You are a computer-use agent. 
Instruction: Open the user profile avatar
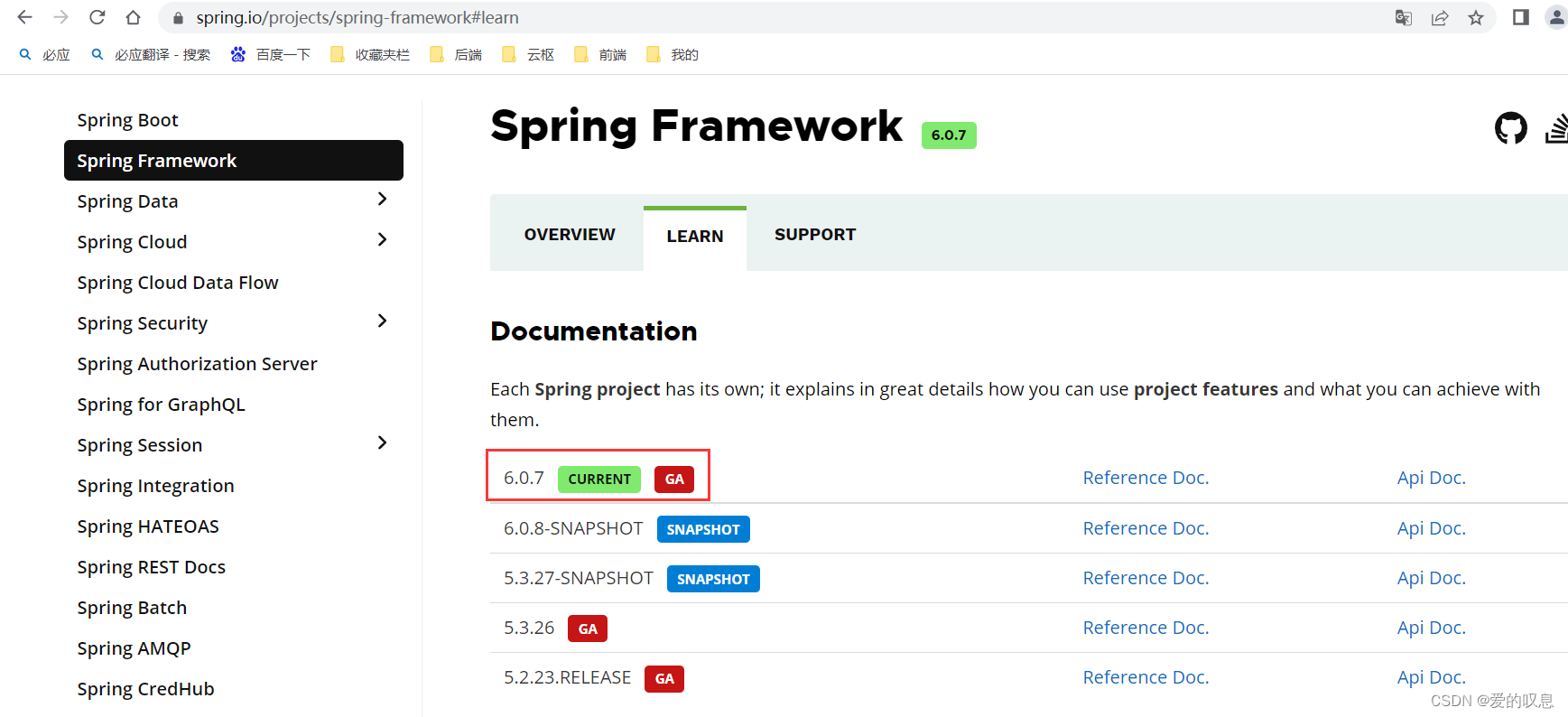pos(1556,17)
